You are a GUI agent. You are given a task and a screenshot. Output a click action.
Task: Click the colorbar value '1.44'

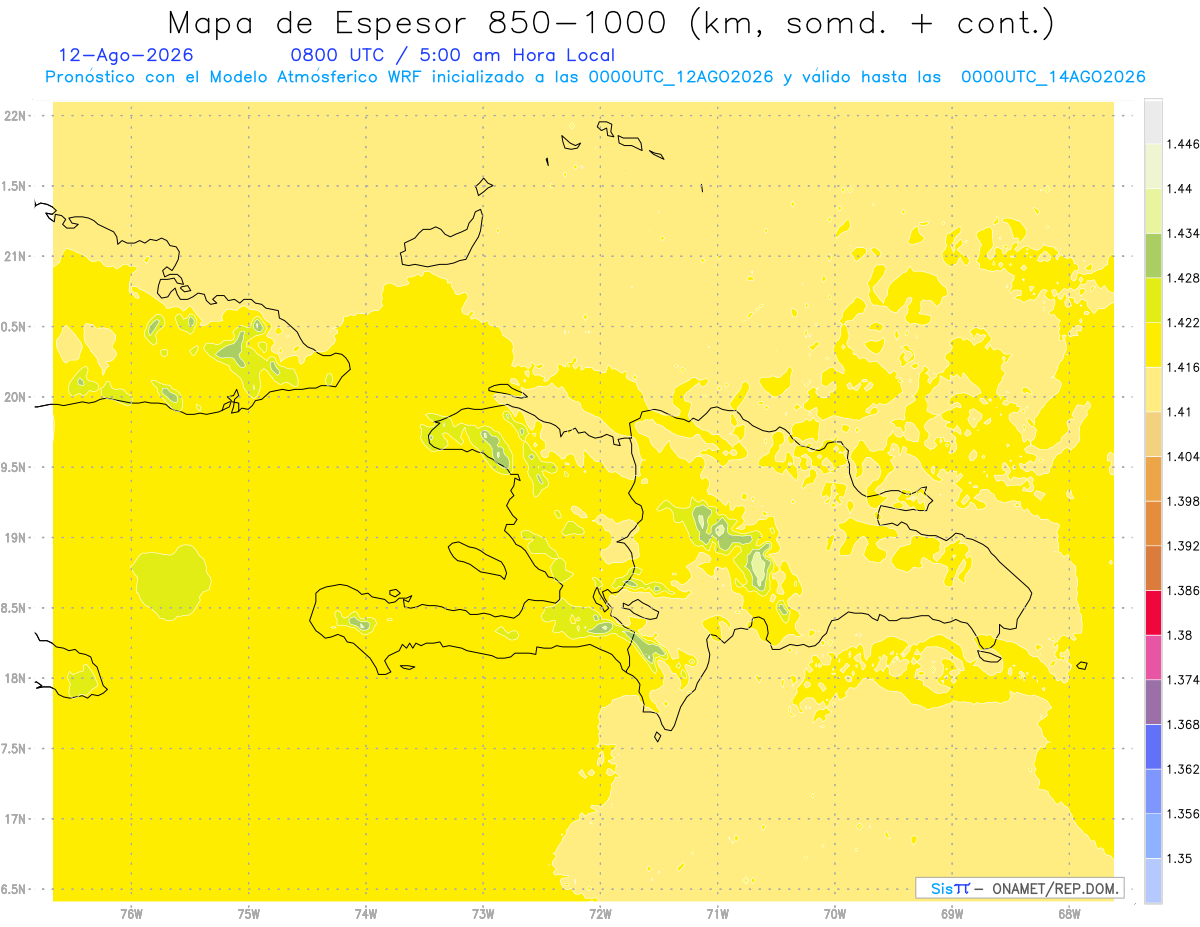pyautogui.click(x=1180, y=188)
